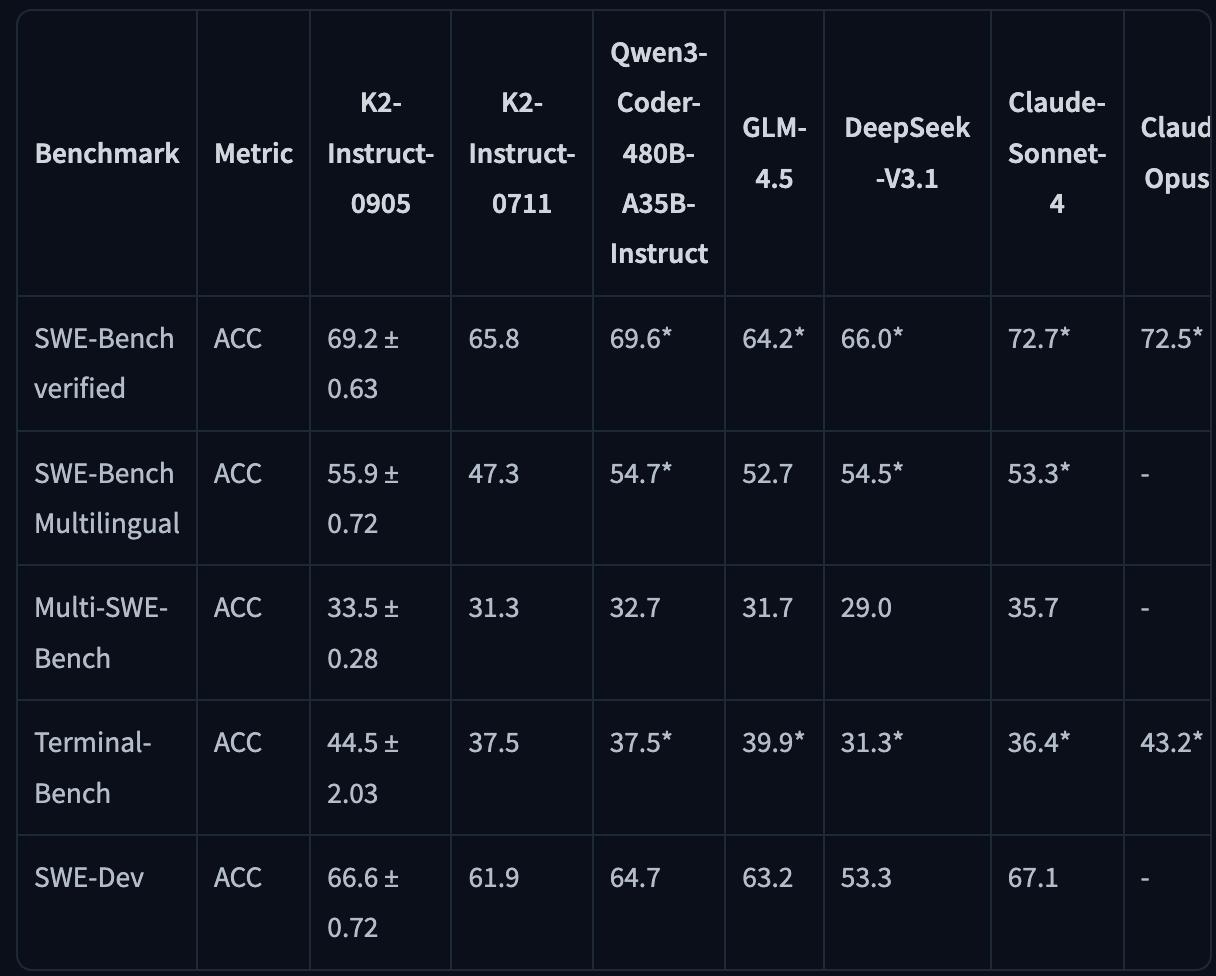Click the 67.1 SWE-Dev score cell
The height and width of the screenshot is (976, 1216).
pyautogui.click(x=1033, y=878)
